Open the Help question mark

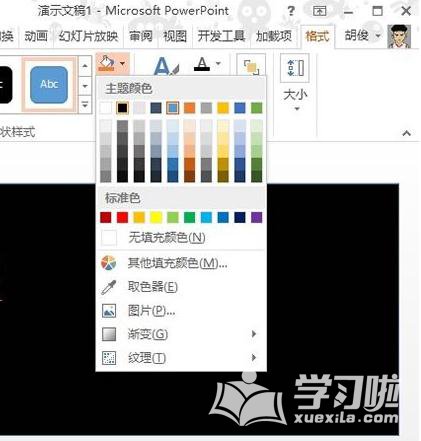(x=291, y=11)
